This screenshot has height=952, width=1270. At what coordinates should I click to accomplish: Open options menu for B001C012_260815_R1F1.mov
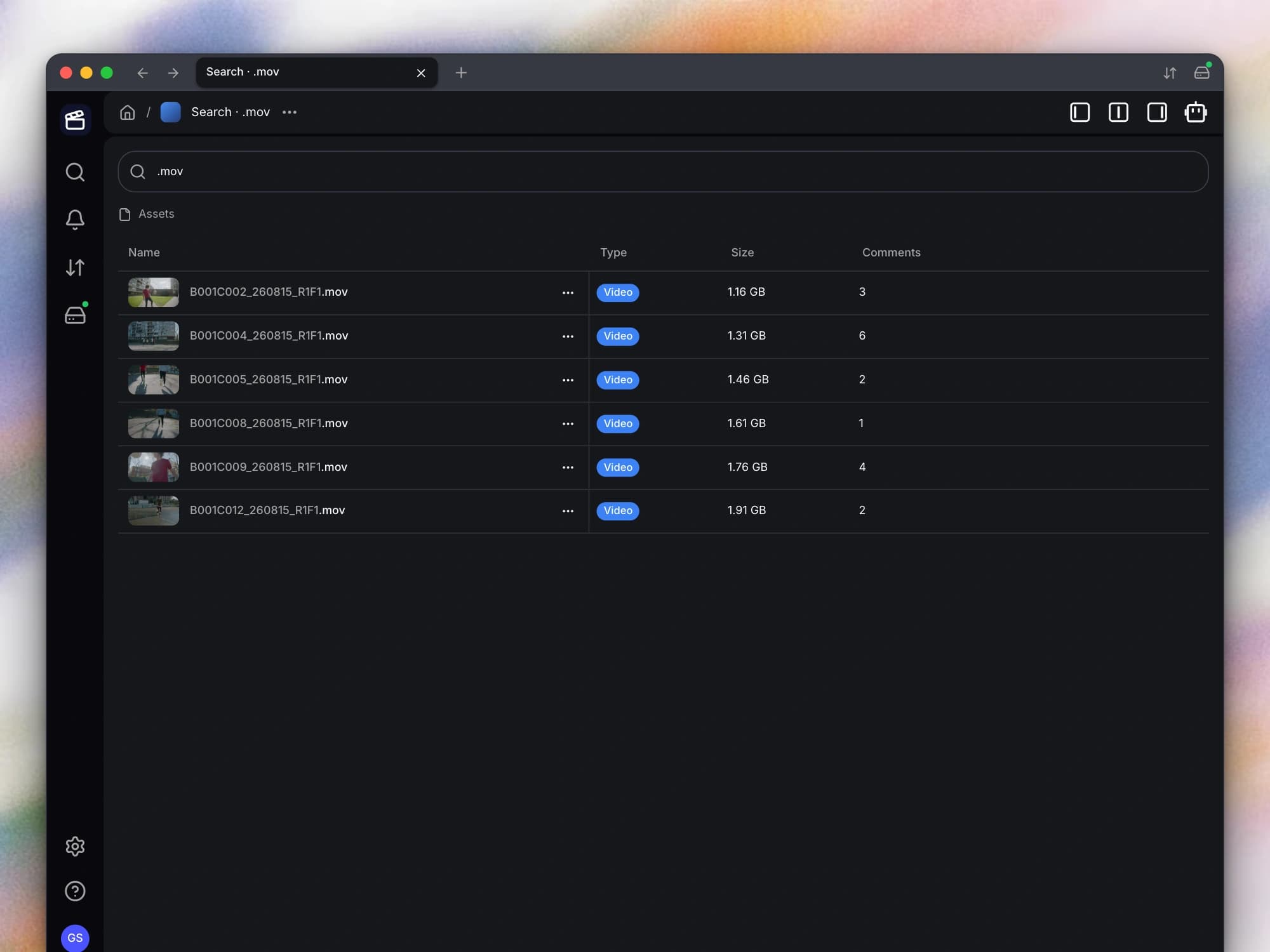pyautogui.click(x=568, y=511)
